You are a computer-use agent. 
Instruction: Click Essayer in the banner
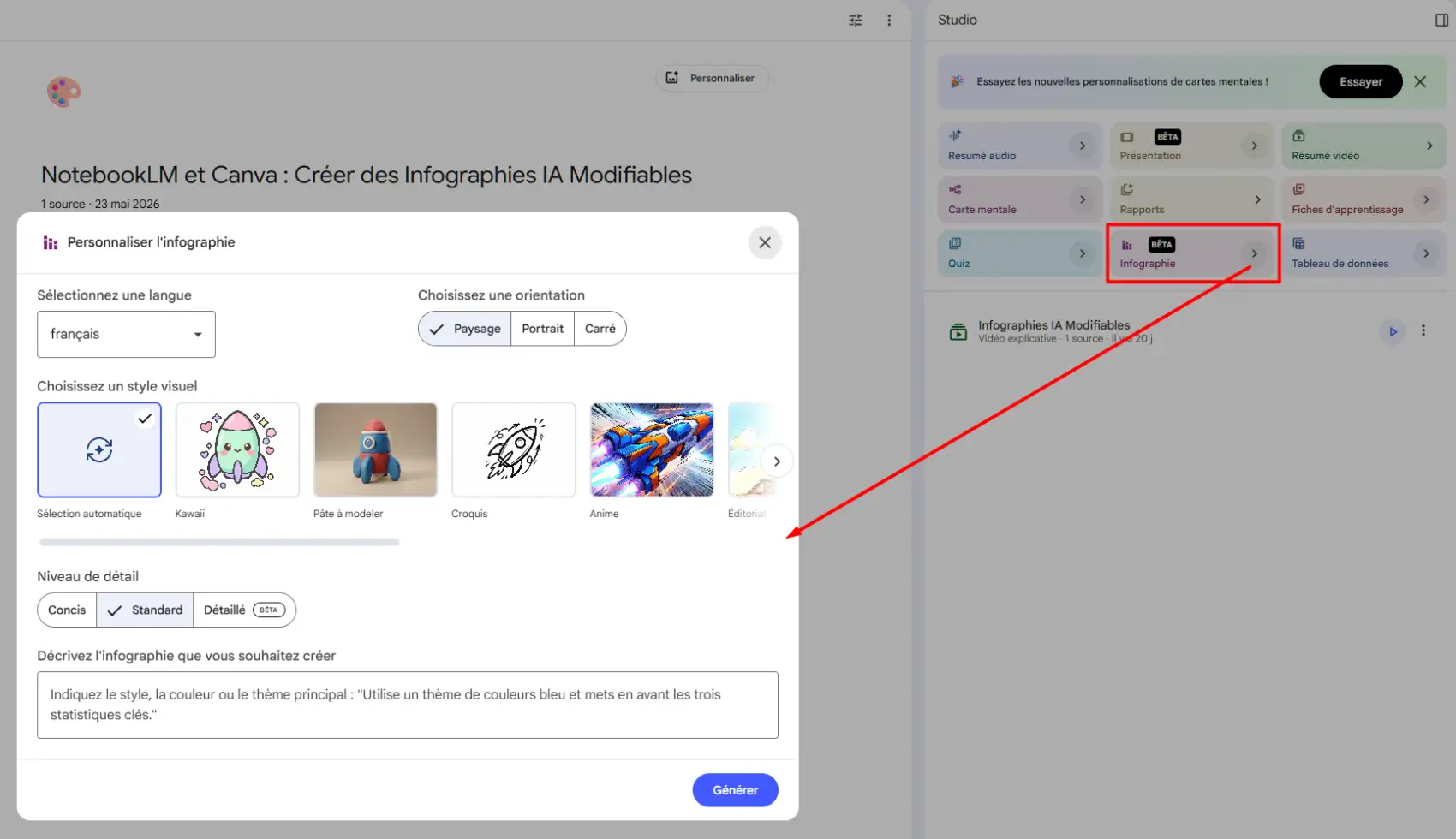point(1360,81)
